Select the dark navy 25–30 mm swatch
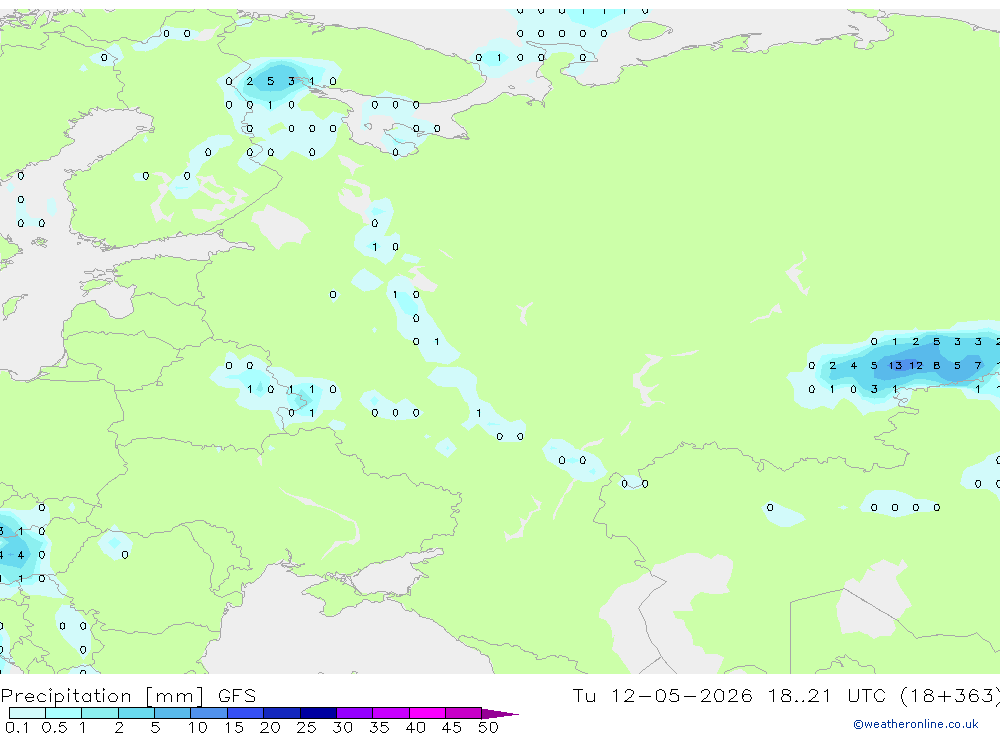This screenshot has height=733, width=1000. point(318,713)
